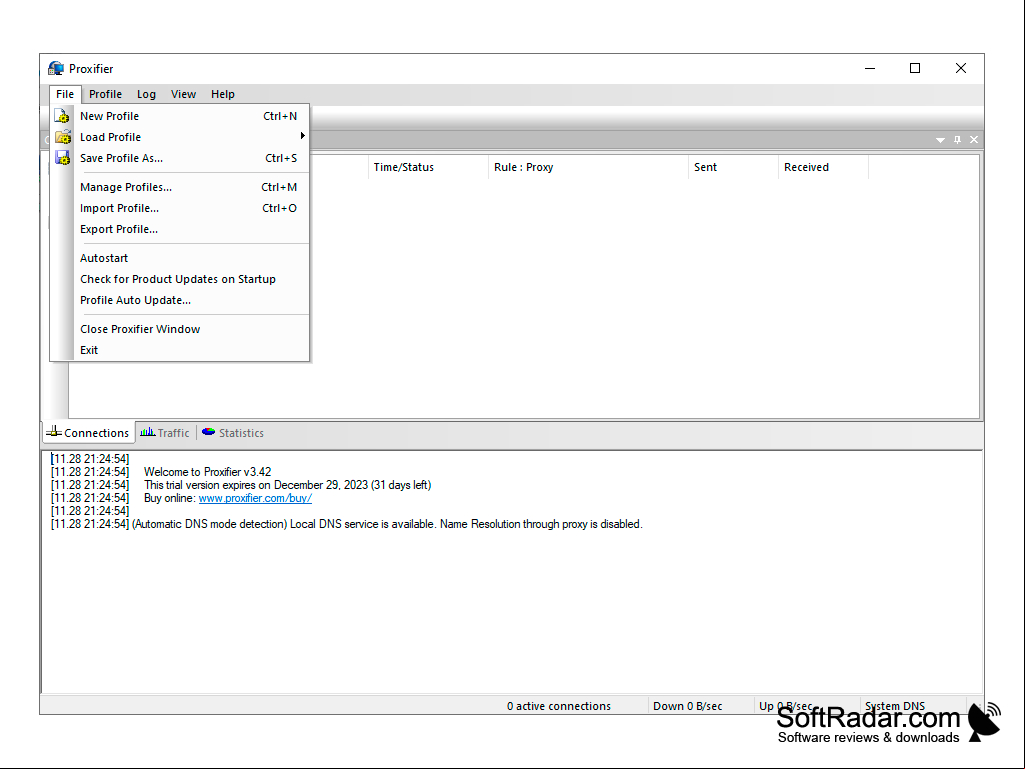1025x769 pixels.
Task: Choose Save Profile As... menu entry
Action: [x=180, y=158]
